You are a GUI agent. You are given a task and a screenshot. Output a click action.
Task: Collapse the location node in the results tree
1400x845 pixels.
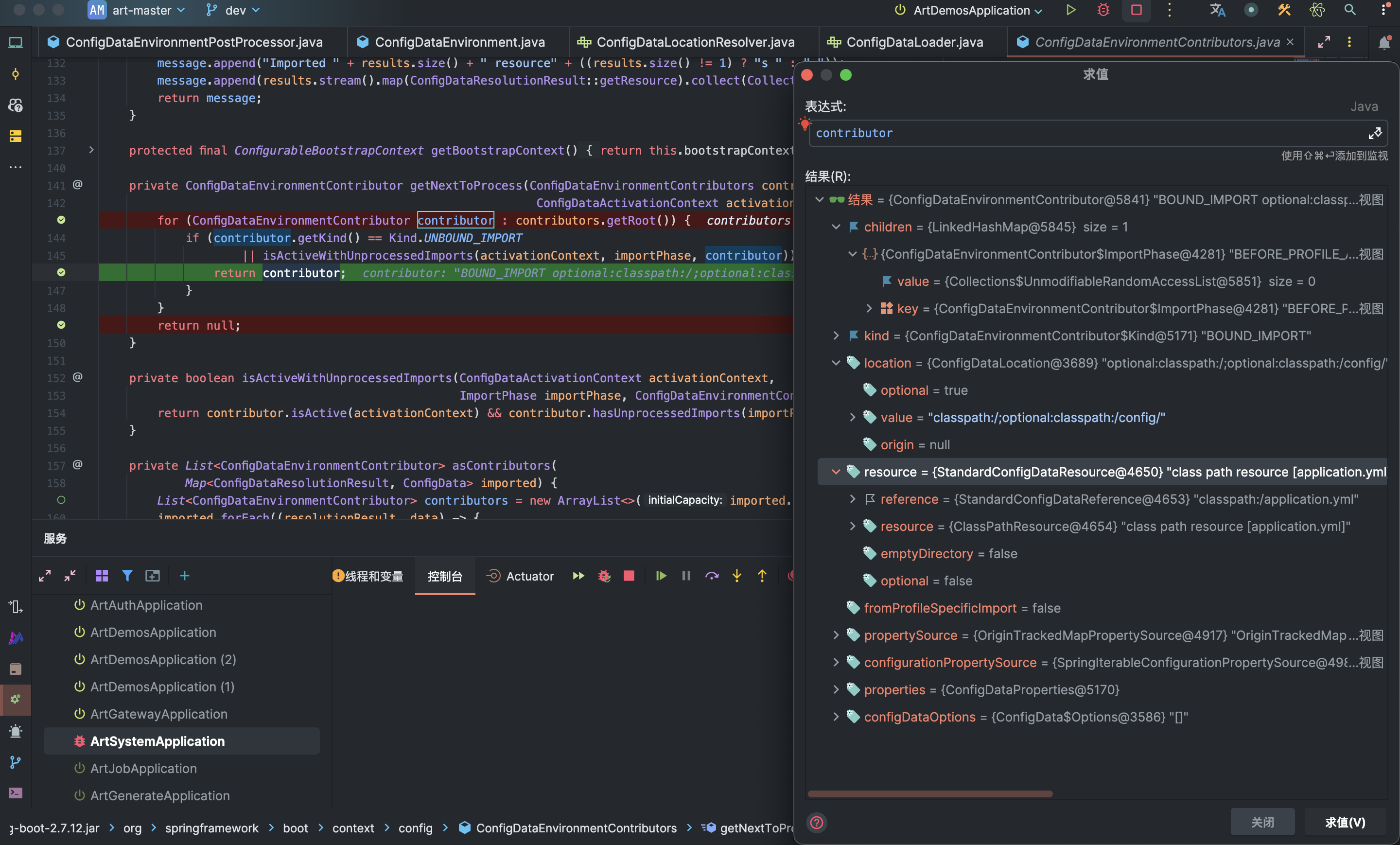[836, 363]
